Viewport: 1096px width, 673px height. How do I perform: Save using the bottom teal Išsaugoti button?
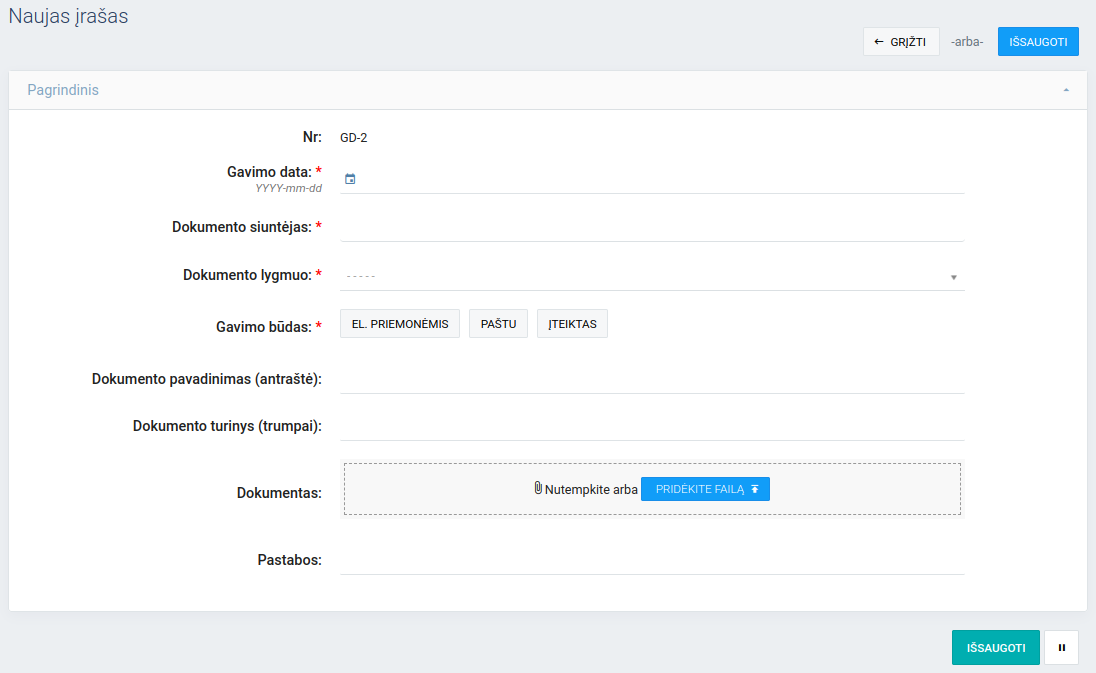[x=995, y=648]
